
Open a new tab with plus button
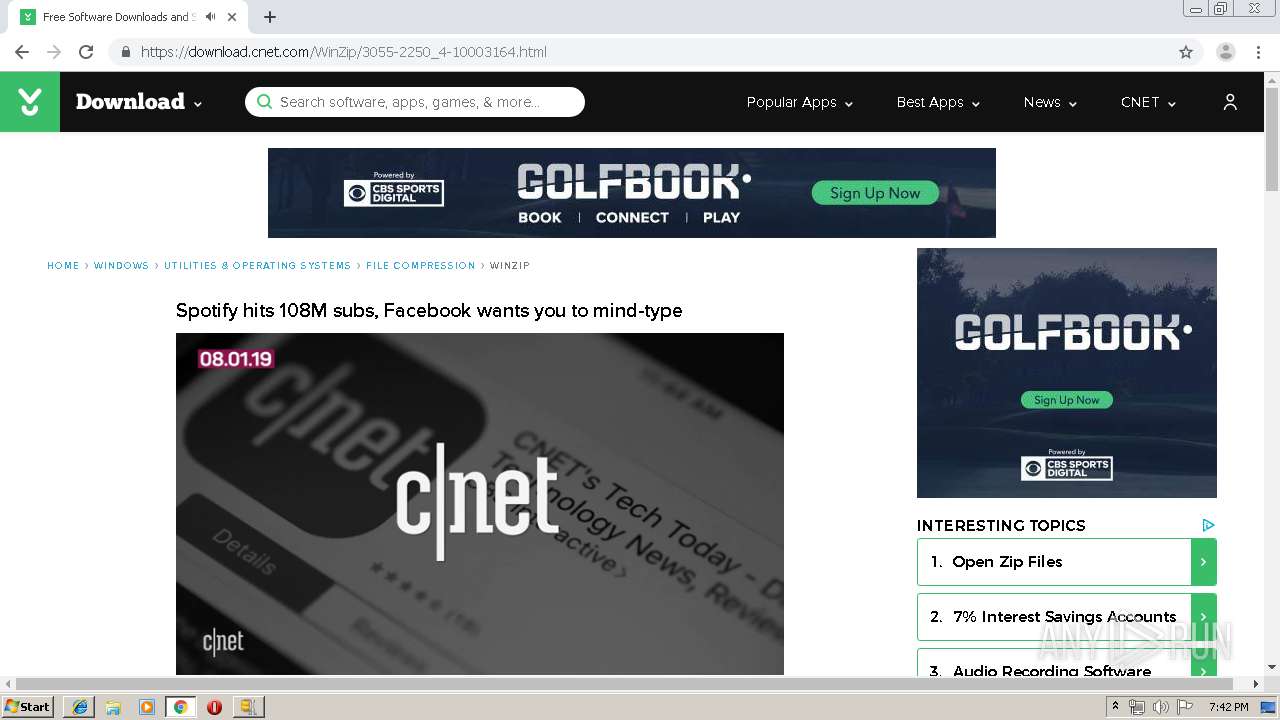coord(270,17)
